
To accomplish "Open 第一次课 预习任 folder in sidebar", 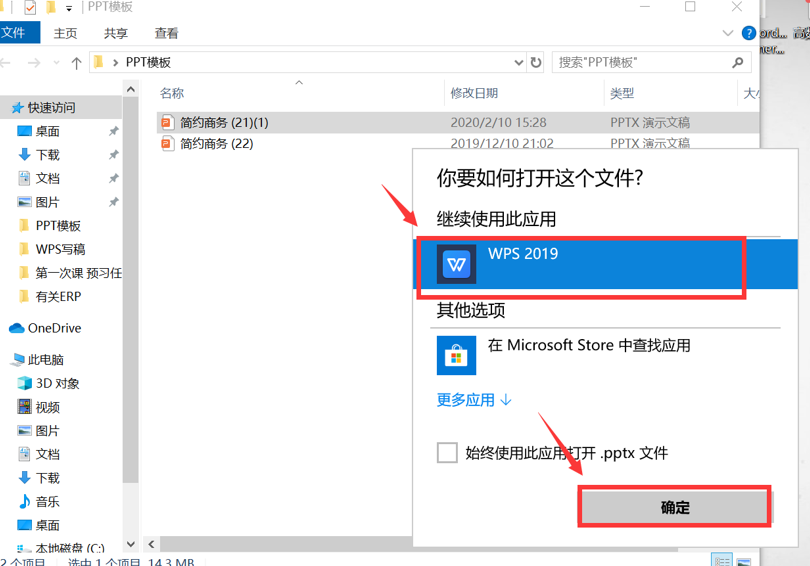I will (77, 273).
